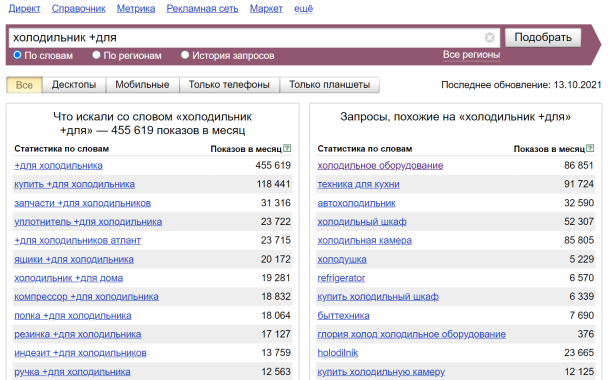This screenshot has width=608, height=380.
Task: Open query 'компрессор +для холодильника'
Action: [86, 297]
